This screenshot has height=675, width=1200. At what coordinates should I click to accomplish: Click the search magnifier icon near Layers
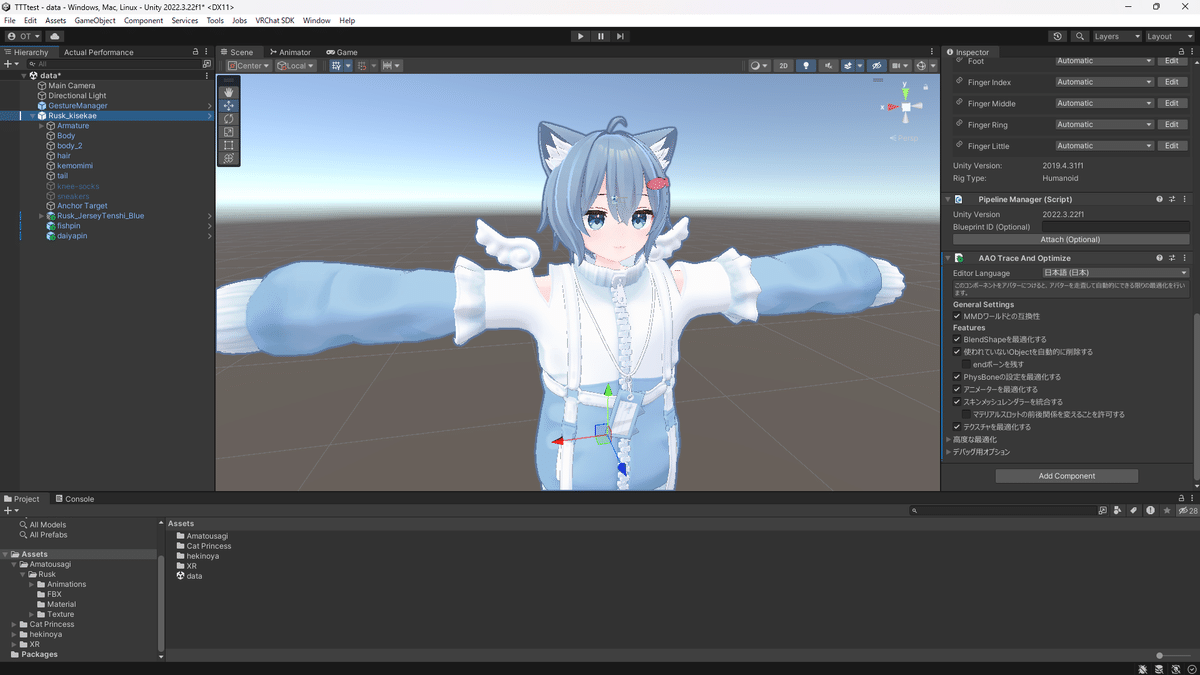coord(1080,36)
